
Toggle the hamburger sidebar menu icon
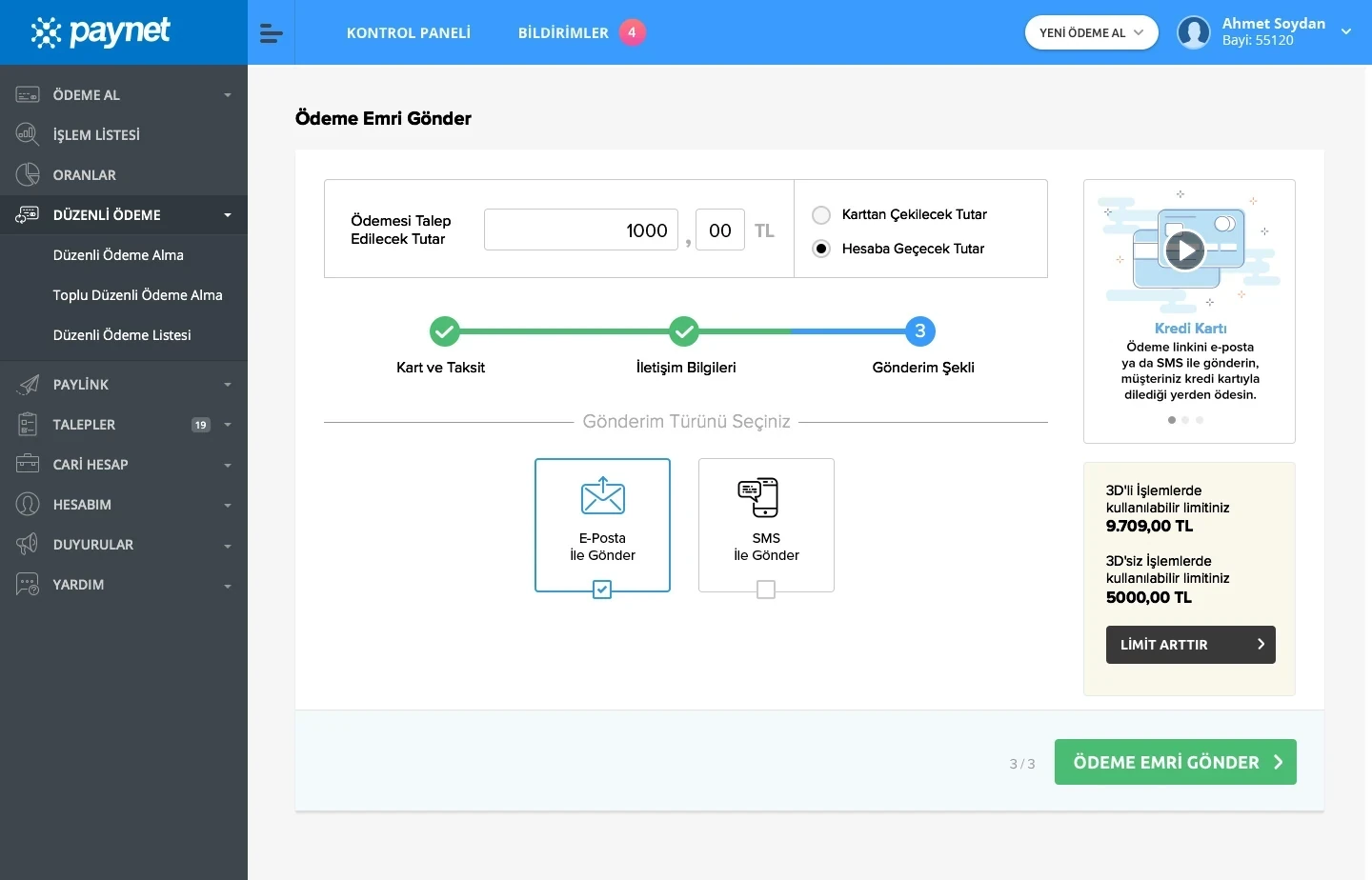click(272, 33)
